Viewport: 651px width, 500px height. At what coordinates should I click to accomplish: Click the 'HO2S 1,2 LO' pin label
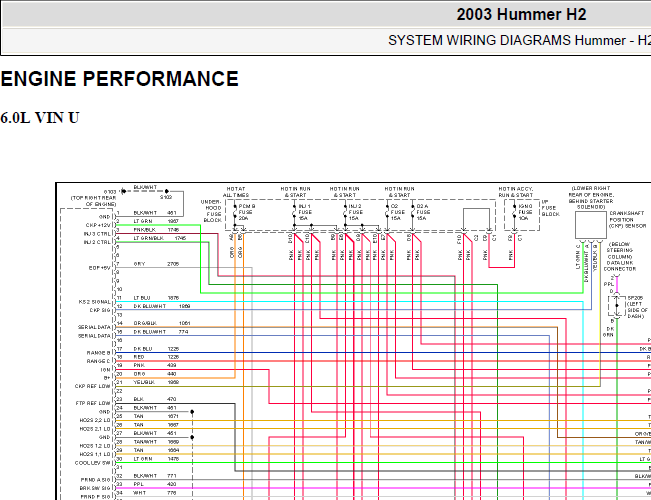(x=95, y=446)
